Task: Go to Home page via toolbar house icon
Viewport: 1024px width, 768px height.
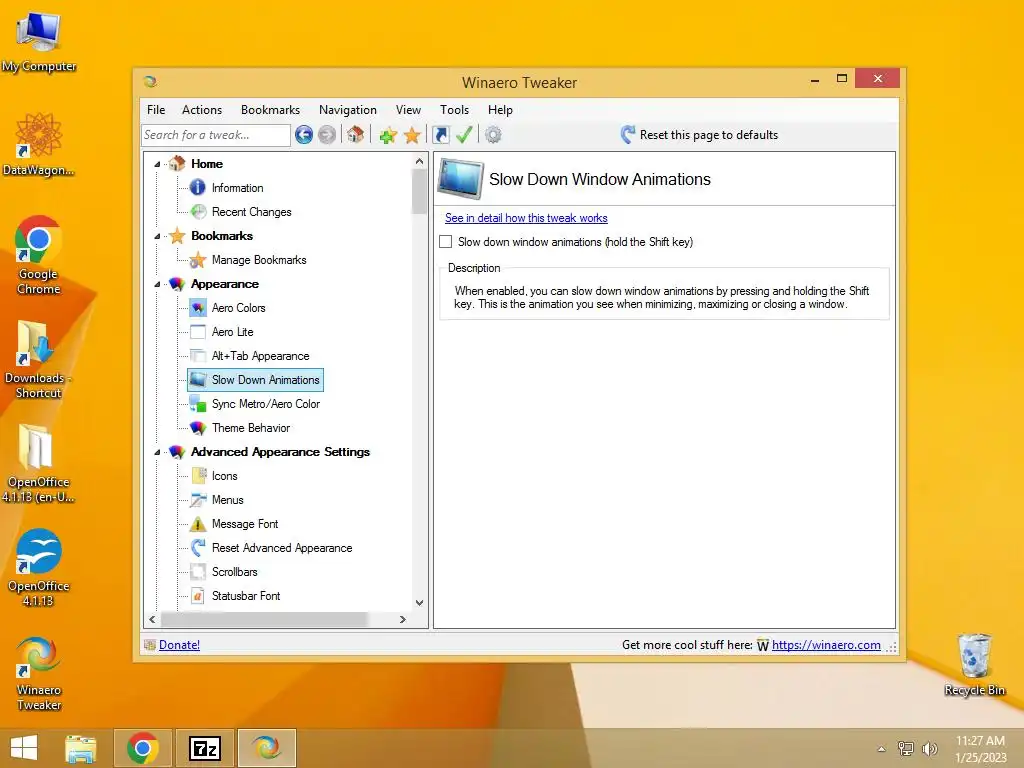Action: point(355,135)
